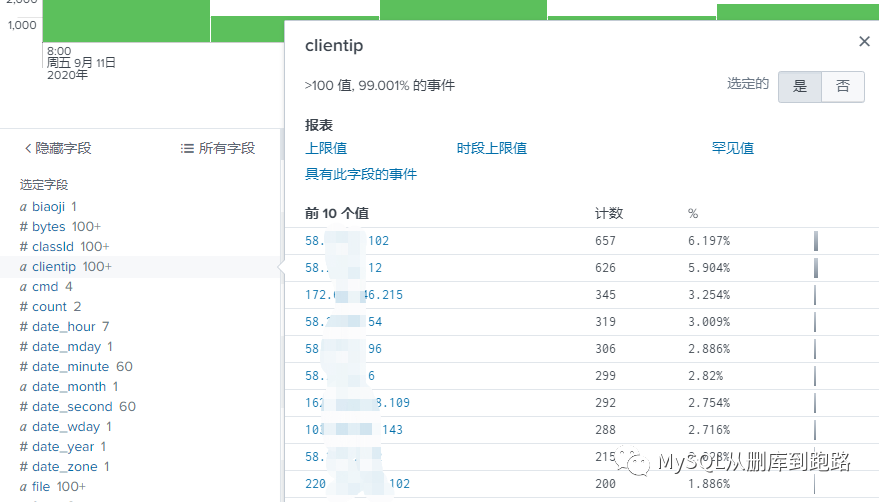Click percentage 2.716%

[709, 429]
